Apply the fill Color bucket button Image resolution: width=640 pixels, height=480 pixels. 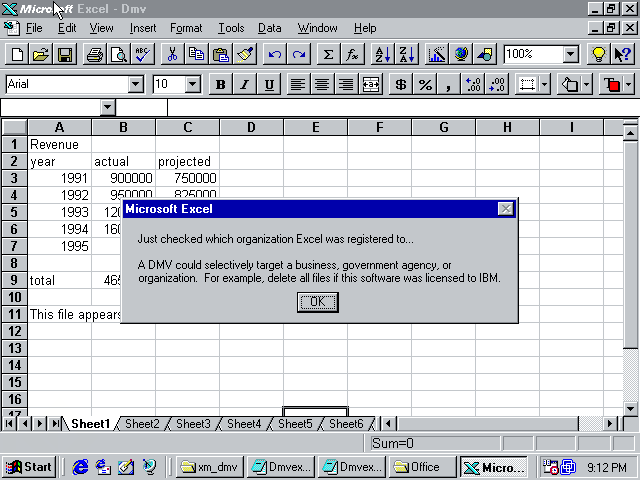pyautogui.click(x=569, y=84)
